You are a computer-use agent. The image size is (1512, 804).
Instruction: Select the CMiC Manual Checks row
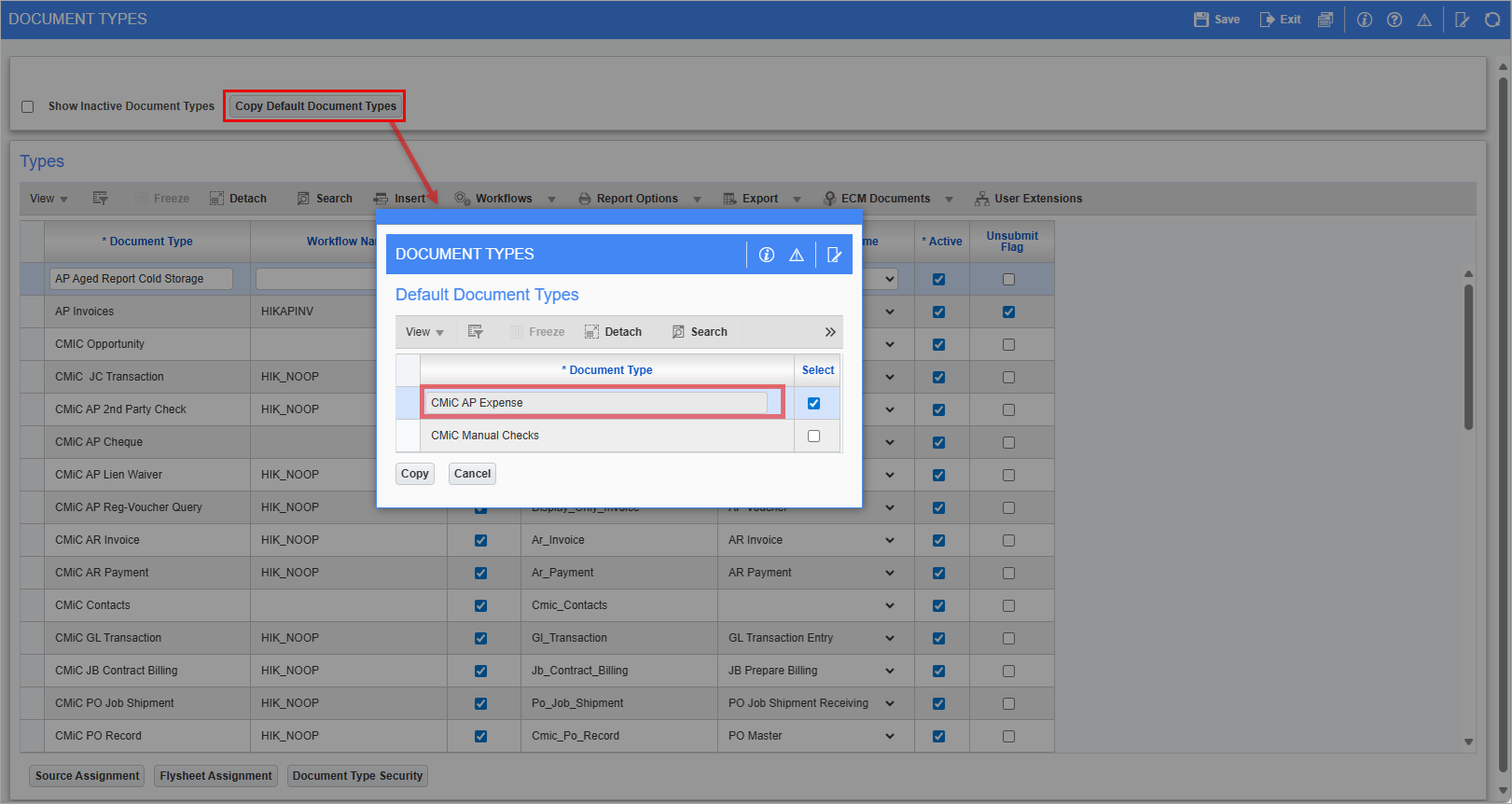618,436
